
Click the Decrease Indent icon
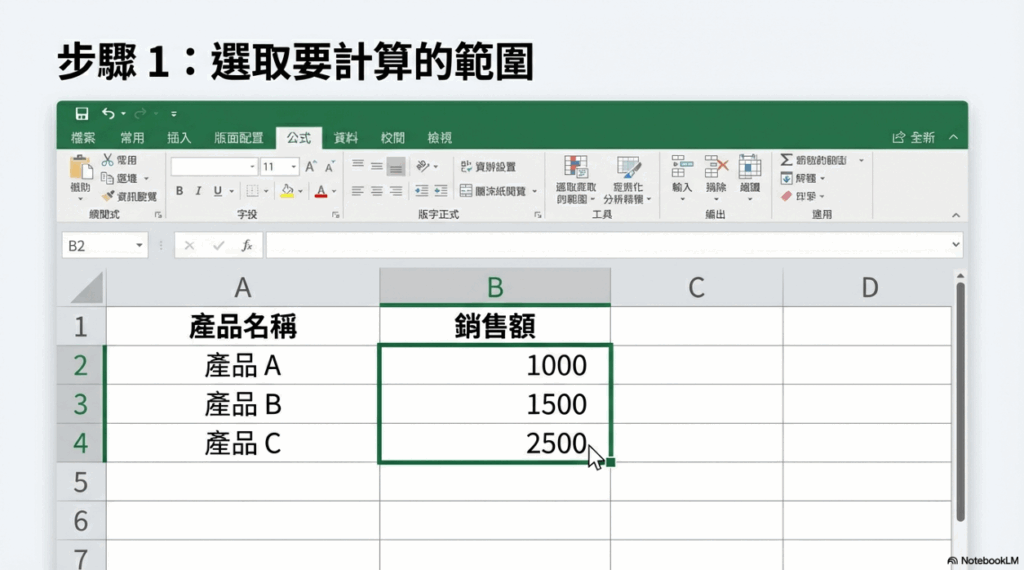[x=422, y=191]
